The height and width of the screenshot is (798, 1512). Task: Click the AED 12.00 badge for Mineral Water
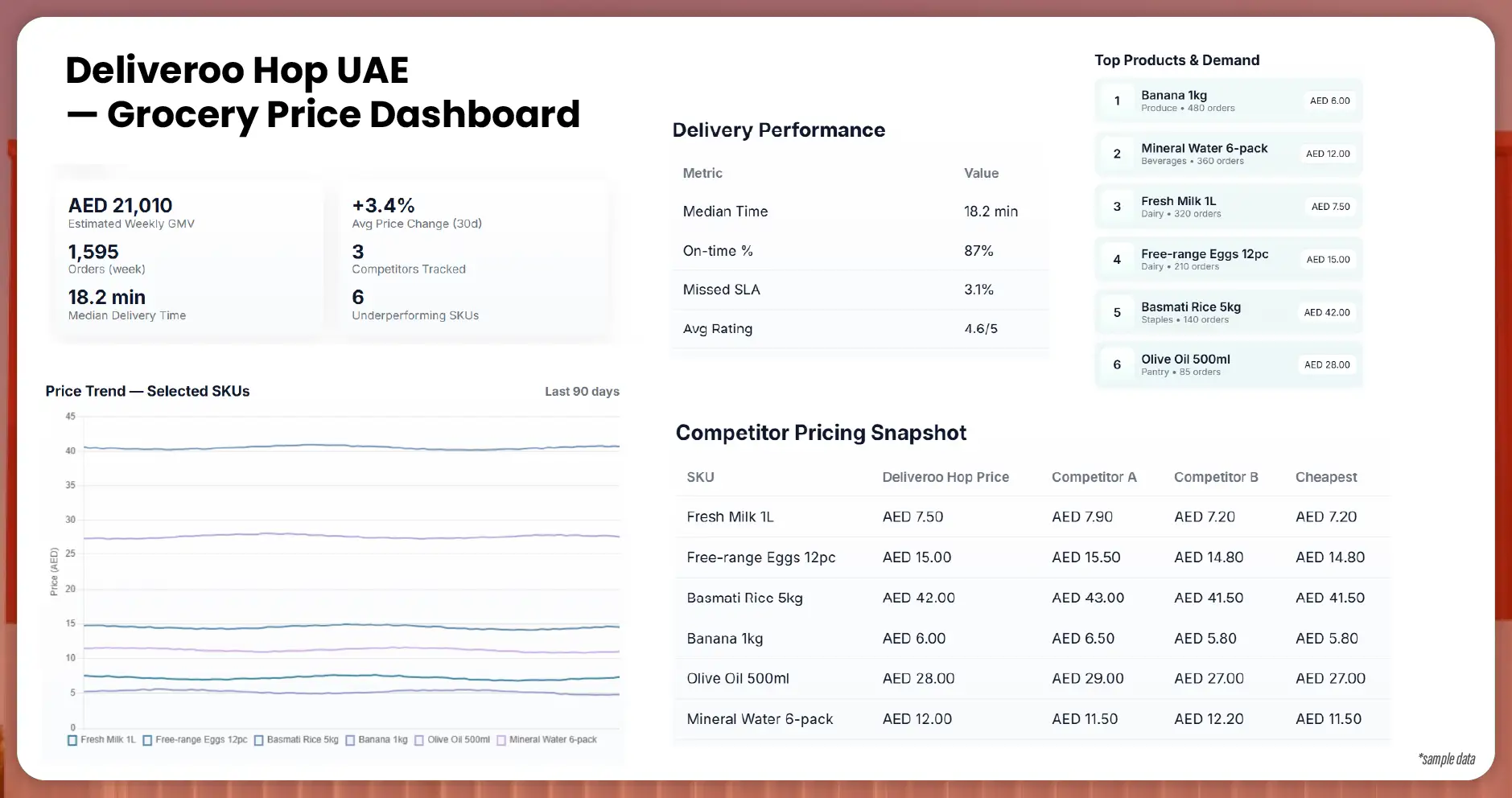(x=1328, y=153)
